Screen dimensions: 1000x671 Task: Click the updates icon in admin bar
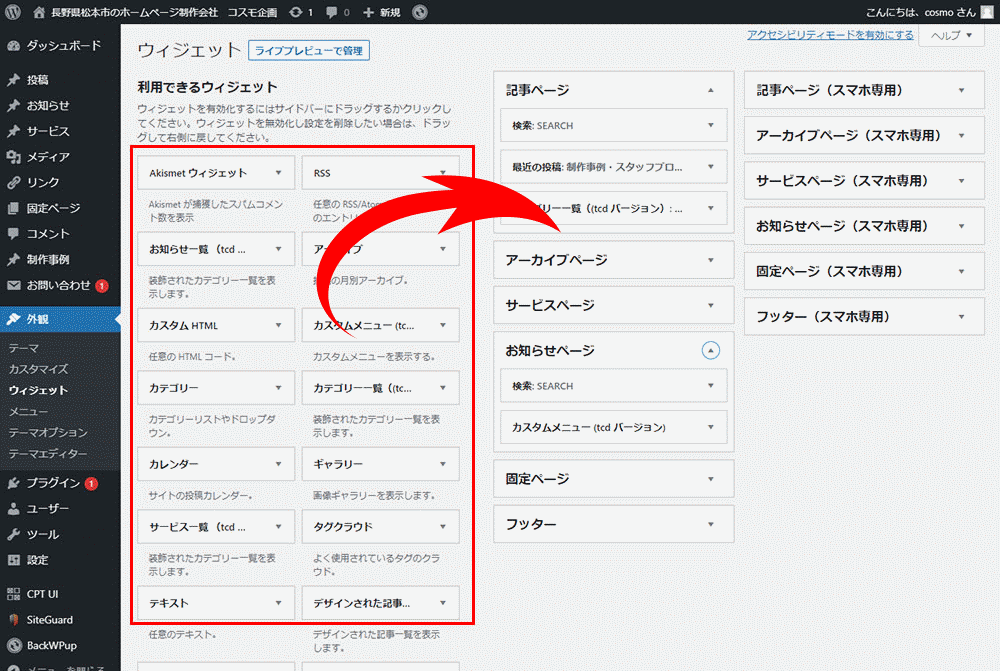(295, 12)
